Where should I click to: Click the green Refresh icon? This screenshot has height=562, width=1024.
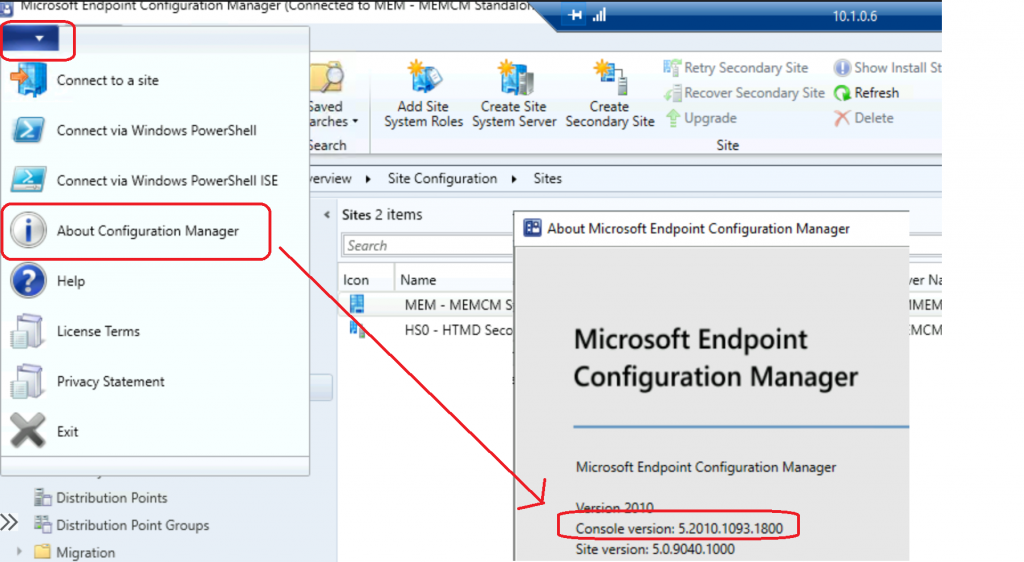click(x=842, y=93)
